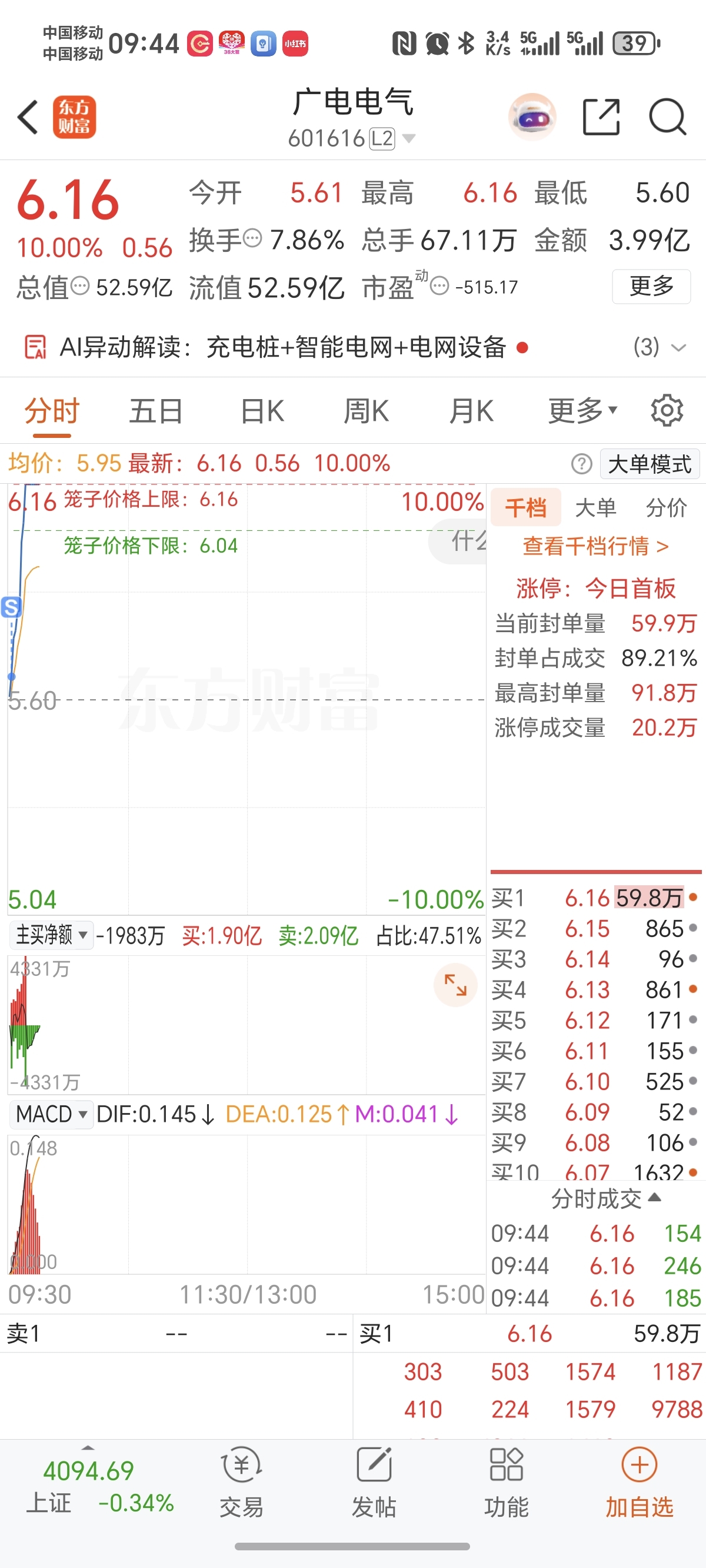The height and width of the screenshot is (1568, 706).
Task: Tap the info icon beside 市盈
Action: click(439, 285)
